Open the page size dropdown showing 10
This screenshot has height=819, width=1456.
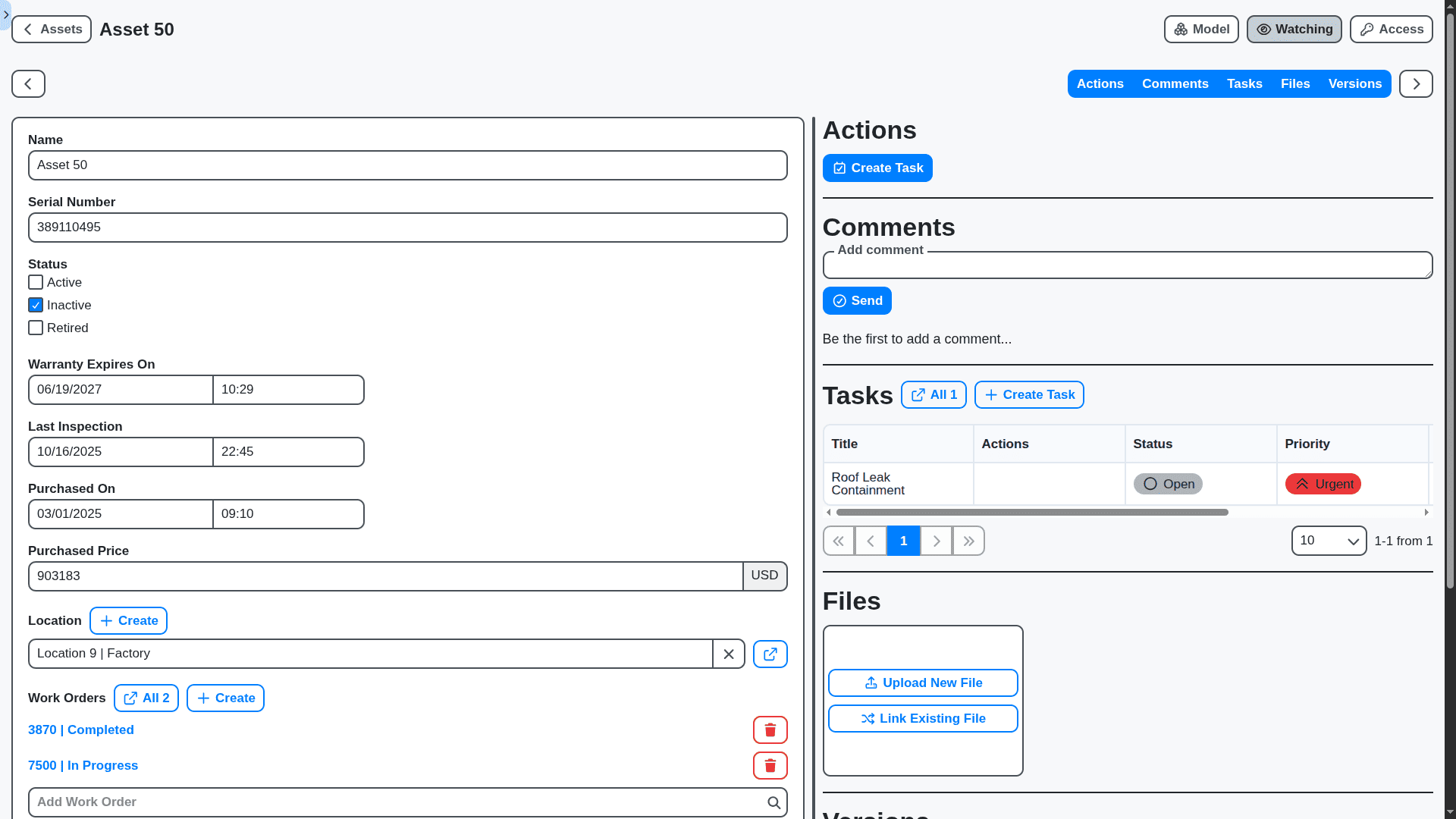1328,541
